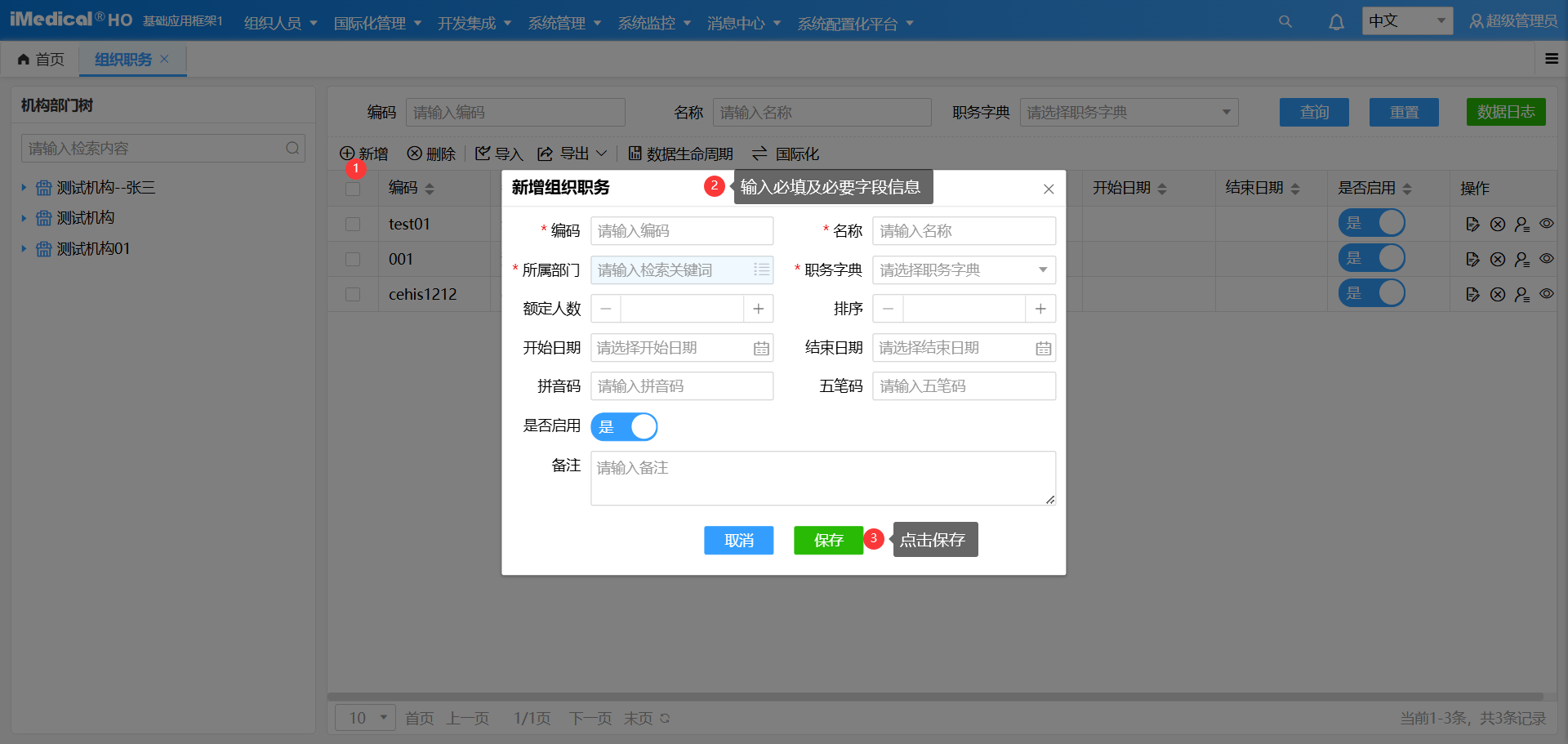Click the 备注 textarea

pos(823,479)
